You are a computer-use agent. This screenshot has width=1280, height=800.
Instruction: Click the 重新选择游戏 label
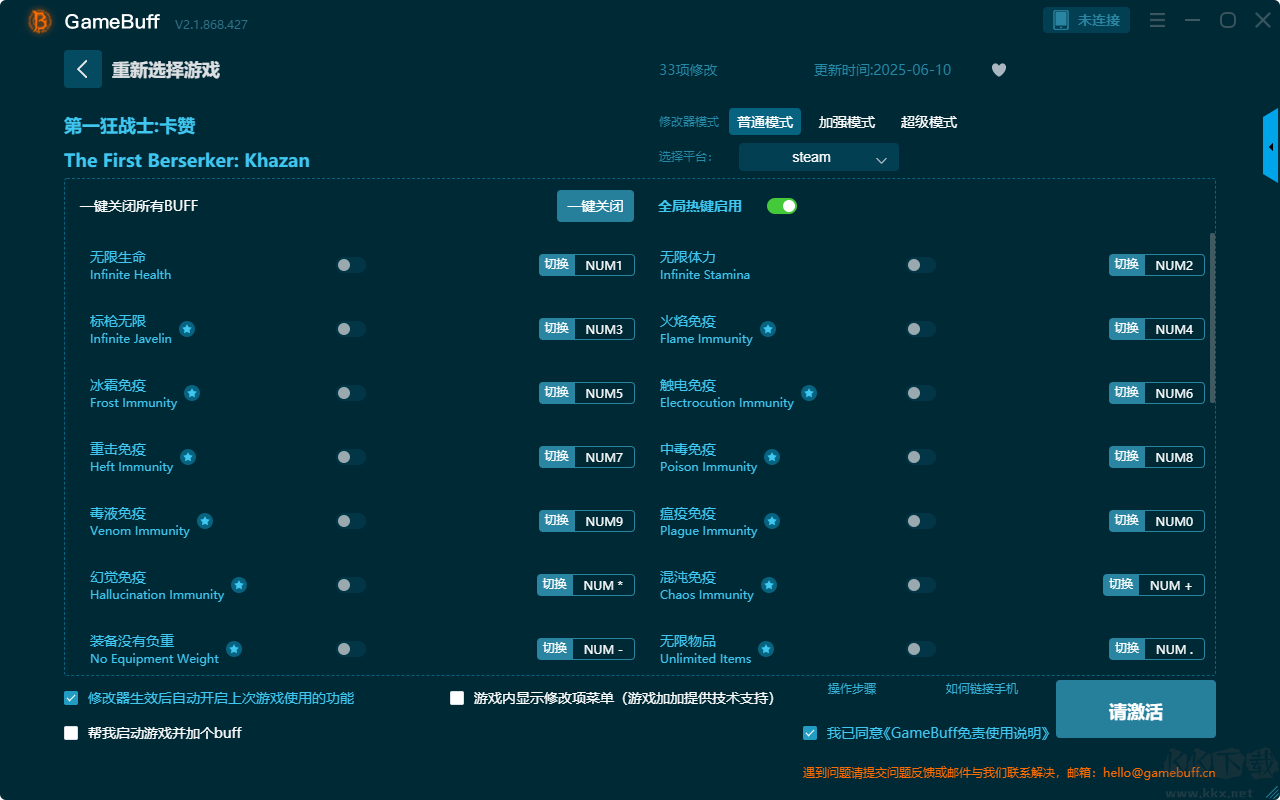[166, 70]
